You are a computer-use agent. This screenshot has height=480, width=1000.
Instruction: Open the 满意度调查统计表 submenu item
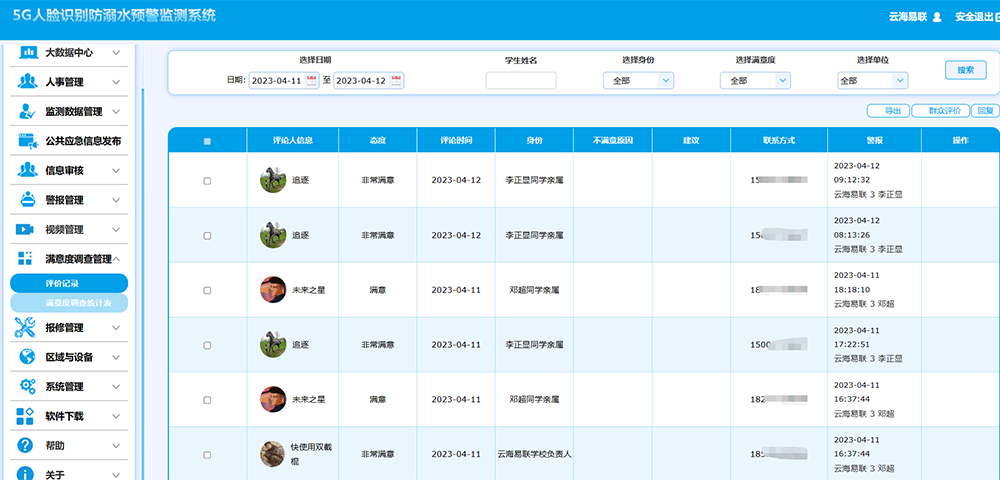[68, 303]
